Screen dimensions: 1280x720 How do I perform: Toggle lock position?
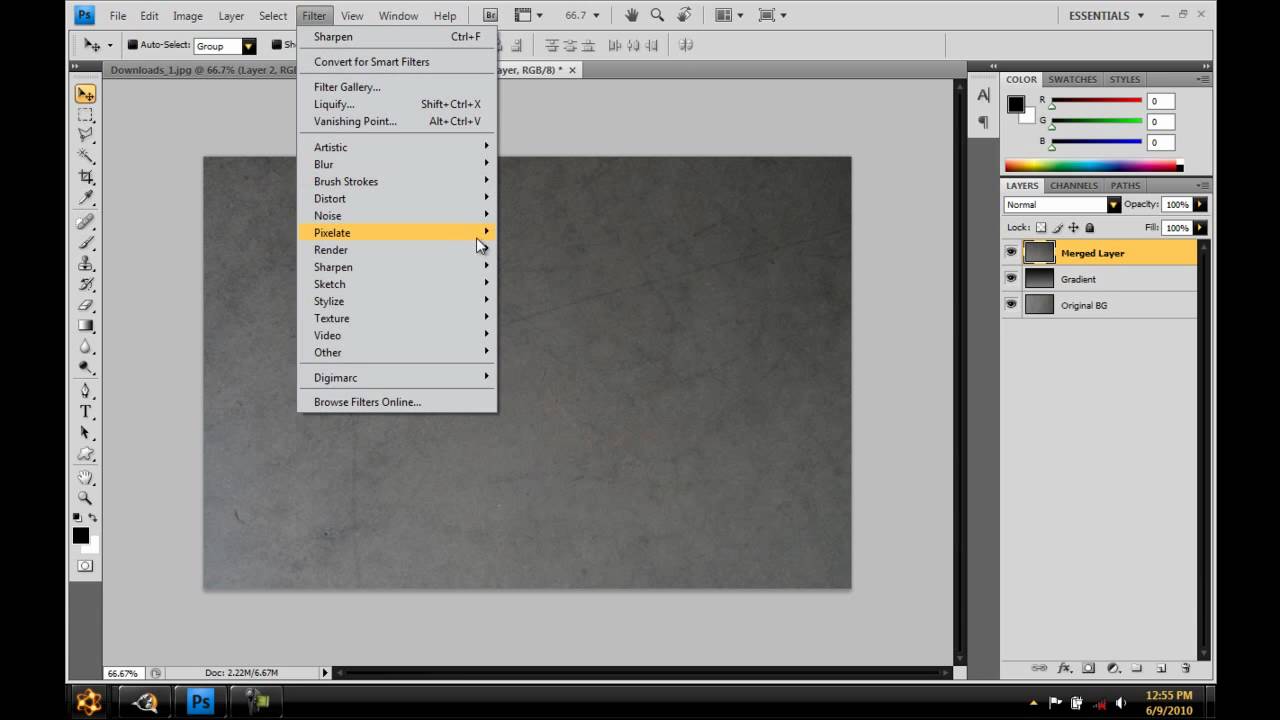tap(1073, 228)
